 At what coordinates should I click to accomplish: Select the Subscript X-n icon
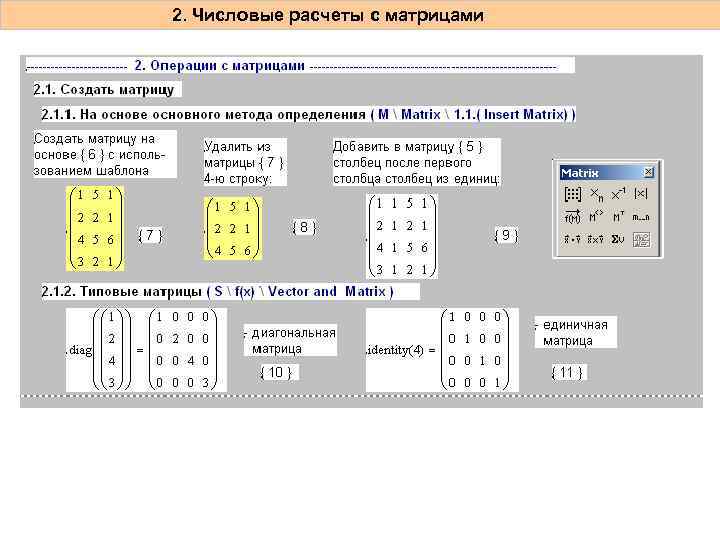pos(596,194)
